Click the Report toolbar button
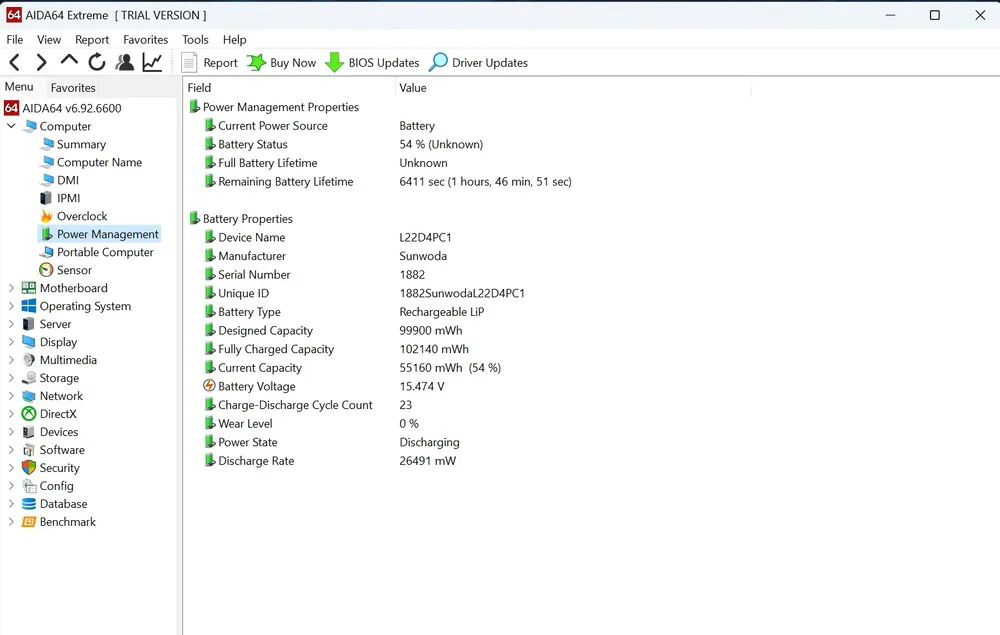1000x635 pixels. [x=210, y=62]
